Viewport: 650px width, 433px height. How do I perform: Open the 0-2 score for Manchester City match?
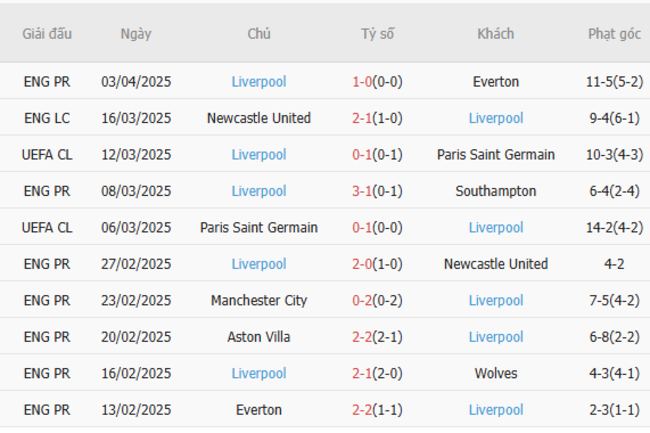[x=362, y=300]
